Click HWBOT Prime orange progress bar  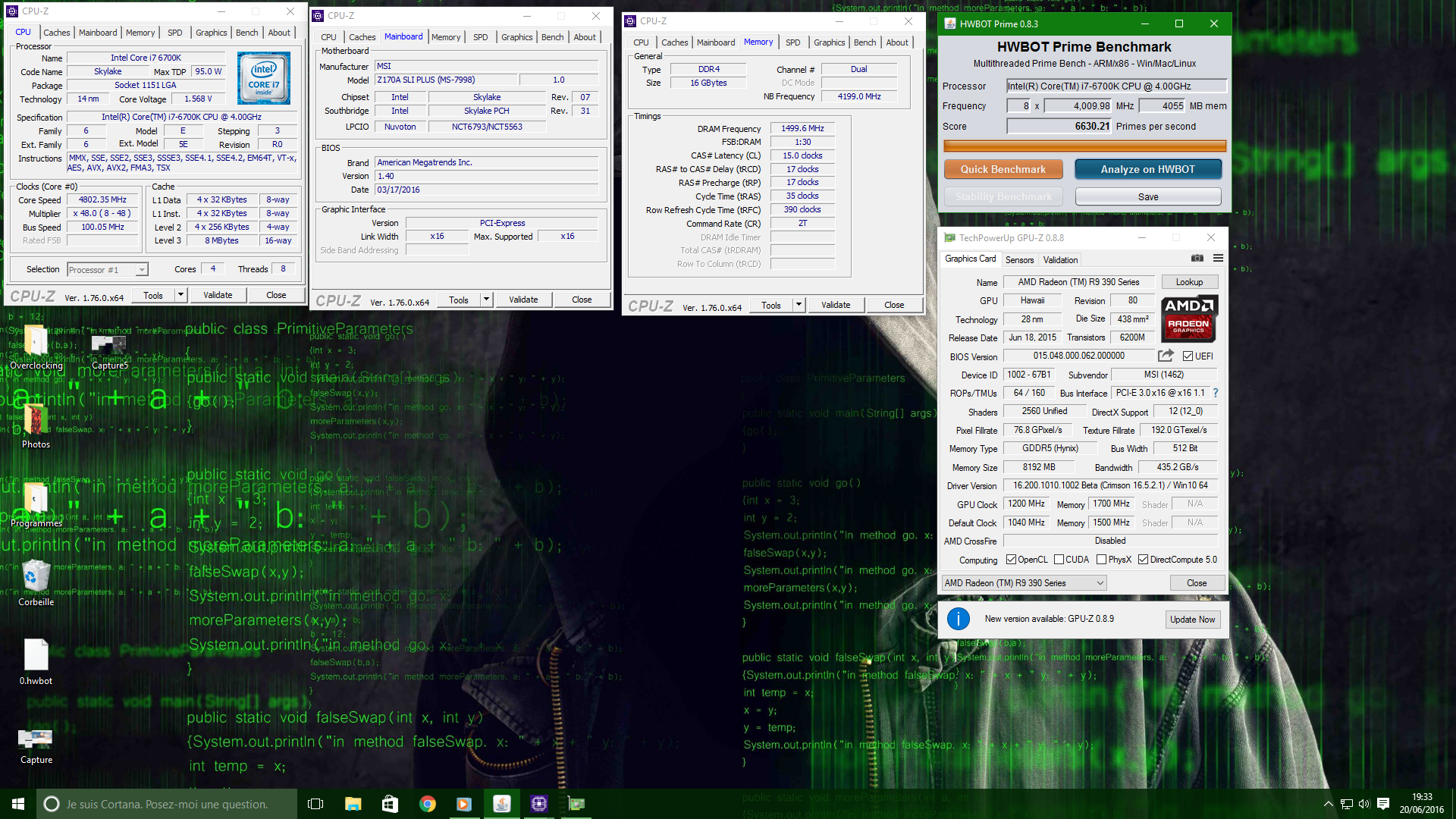point(1084,146)
